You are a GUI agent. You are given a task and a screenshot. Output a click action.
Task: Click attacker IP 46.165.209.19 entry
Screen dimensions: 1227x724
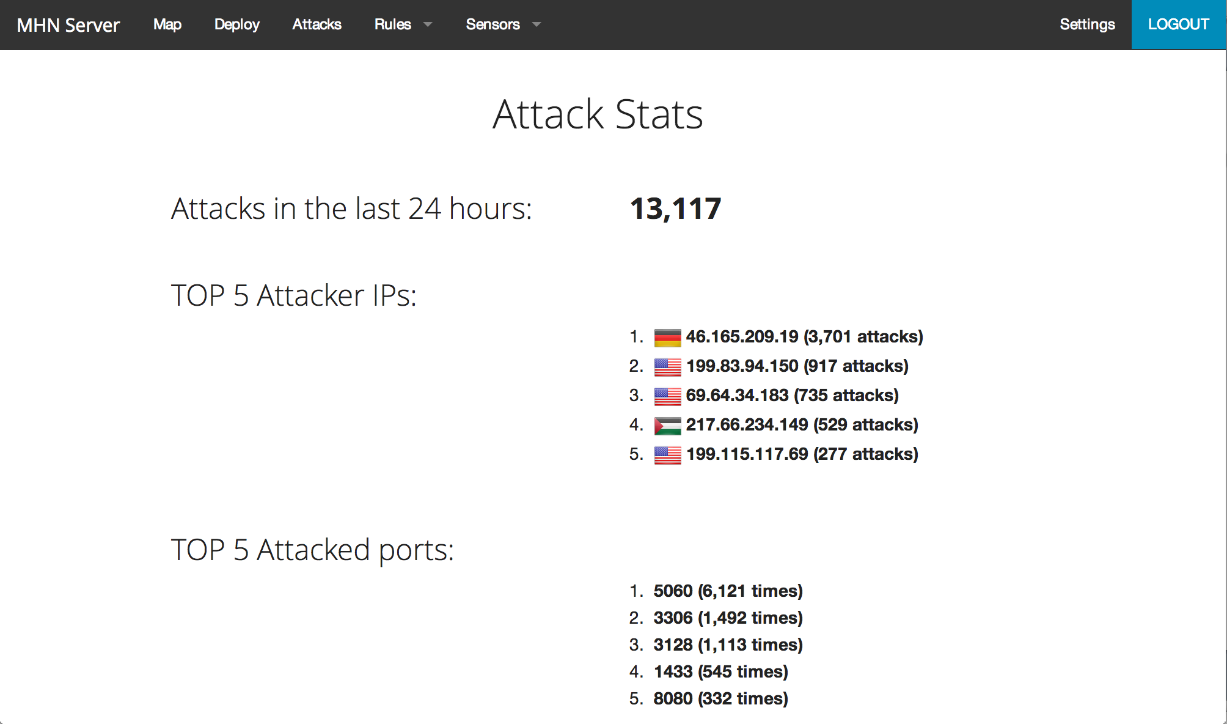coord(742,337)
